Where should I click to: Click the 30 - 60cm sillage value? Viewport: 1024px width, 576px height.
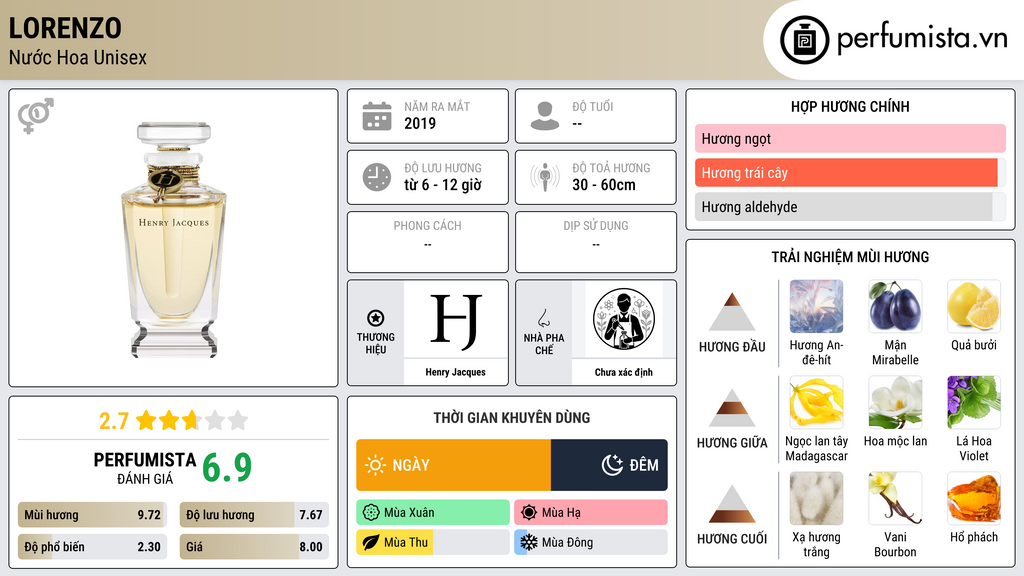[604, 185]
